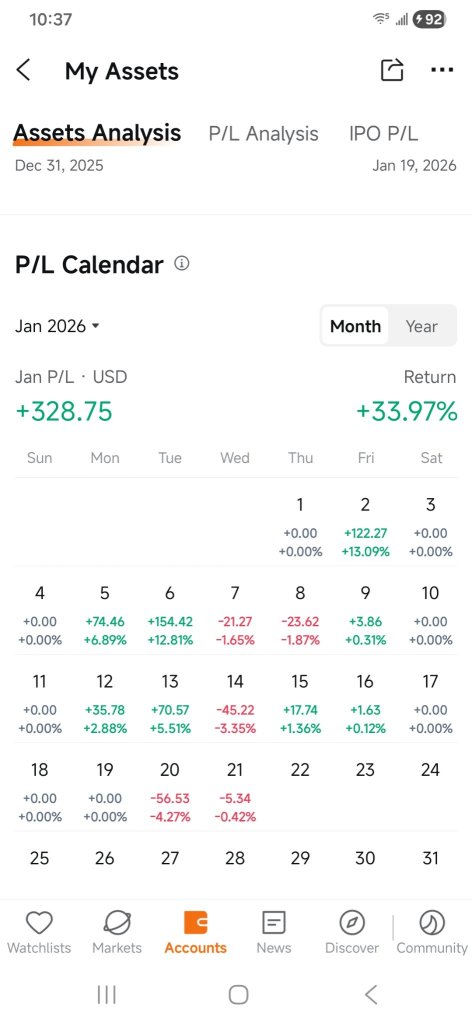Image resolution: width=472 pixels, height=1024 pixels.
Task: Open Community icon in bottom bar
Action: point(432,923)
